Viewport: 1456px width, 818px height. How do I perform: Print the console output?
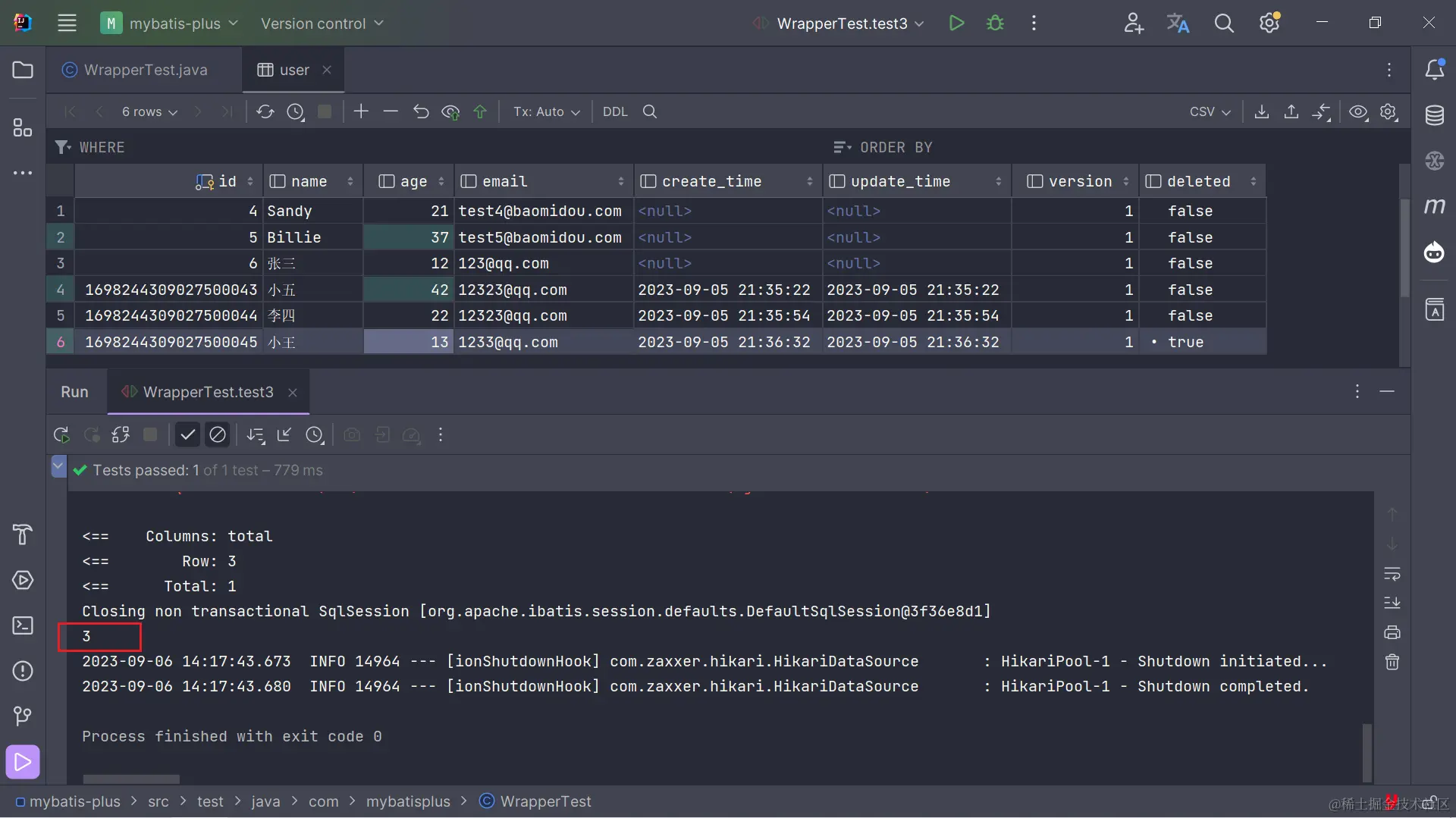(1392, 632)
